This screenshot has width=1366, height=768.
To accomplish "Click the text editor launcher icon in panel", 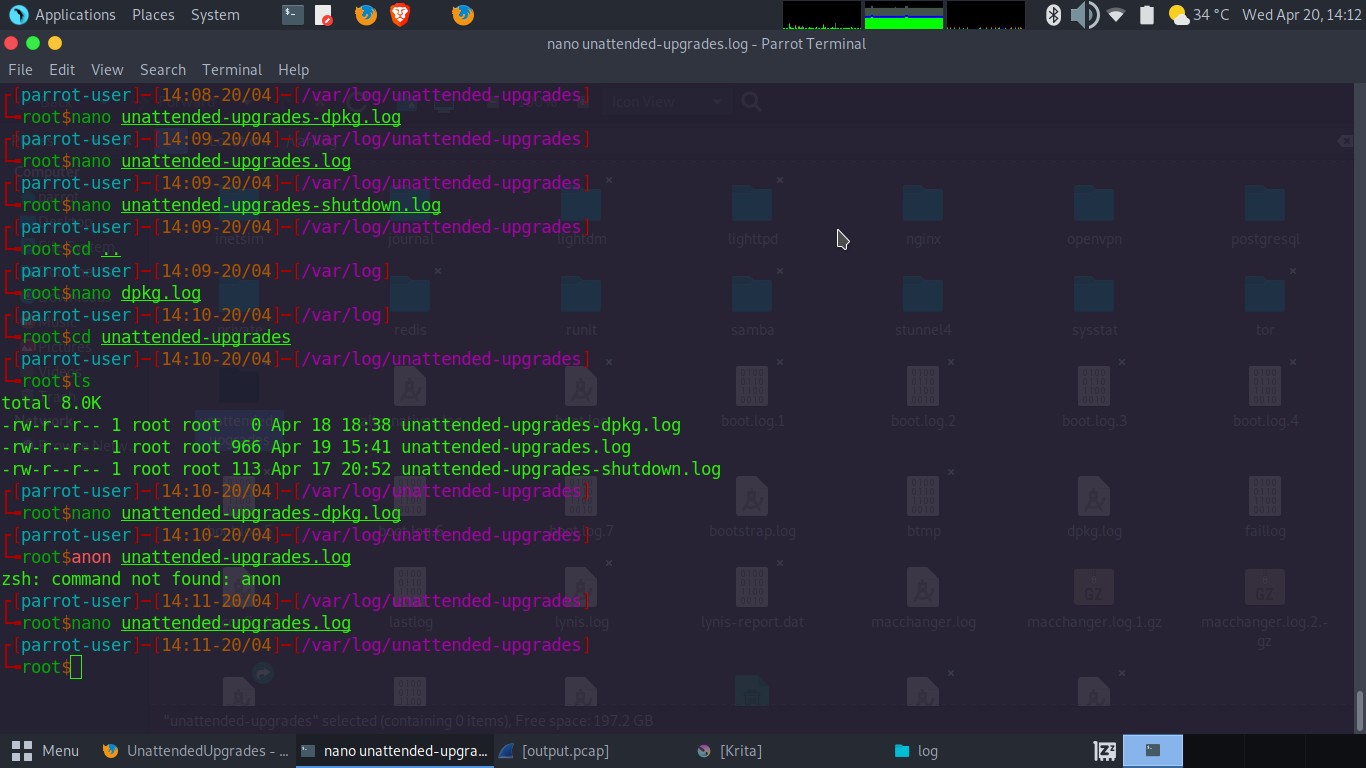I will (323, 15).
